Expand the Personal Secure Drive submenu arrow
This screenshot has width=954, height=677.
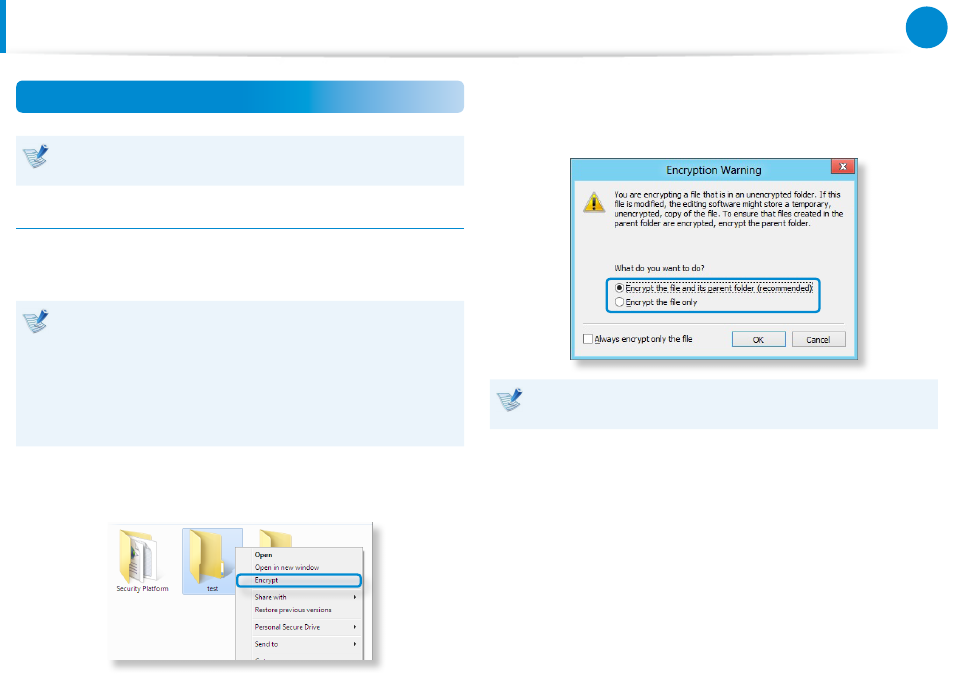(x=355, y=627)
